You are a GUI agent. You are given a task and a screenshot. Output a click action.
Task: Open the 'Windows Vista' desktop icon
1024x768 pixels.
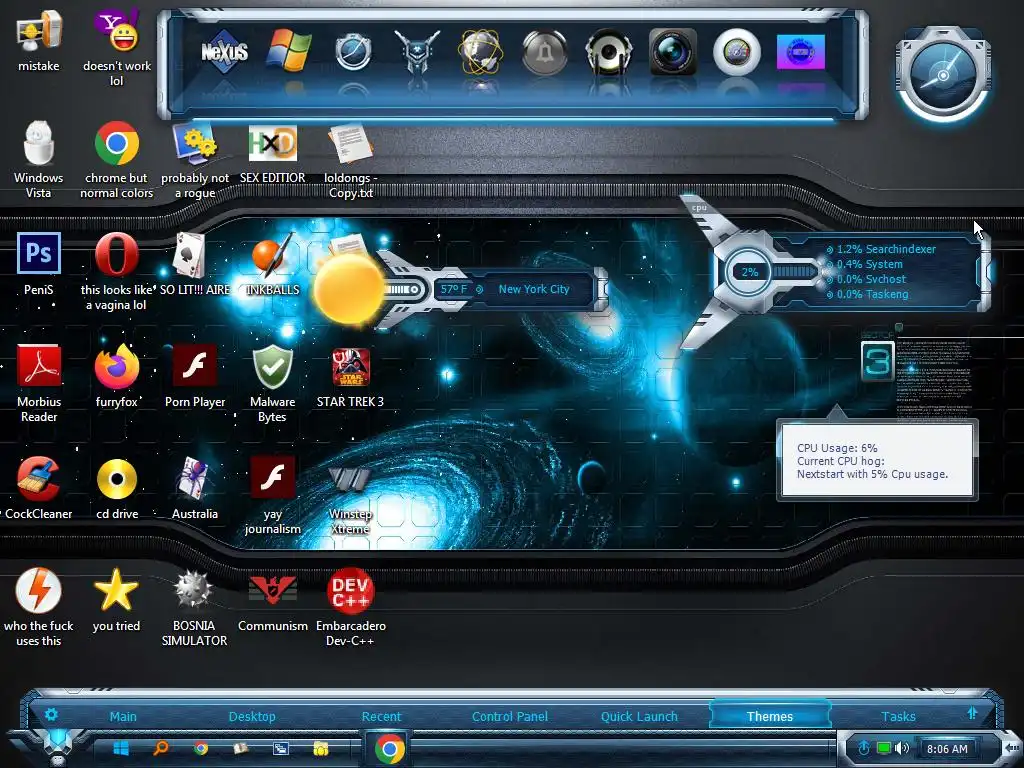39,160
